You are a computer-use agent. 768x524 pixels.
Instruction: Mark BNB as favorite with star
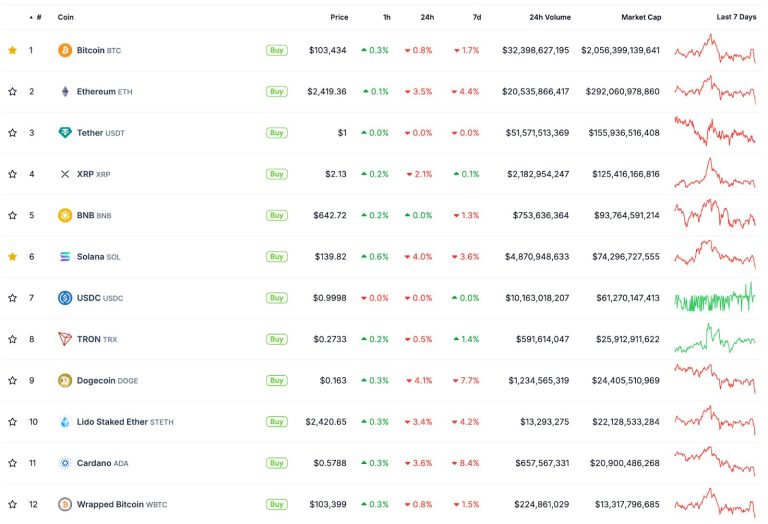click(13, 215)
